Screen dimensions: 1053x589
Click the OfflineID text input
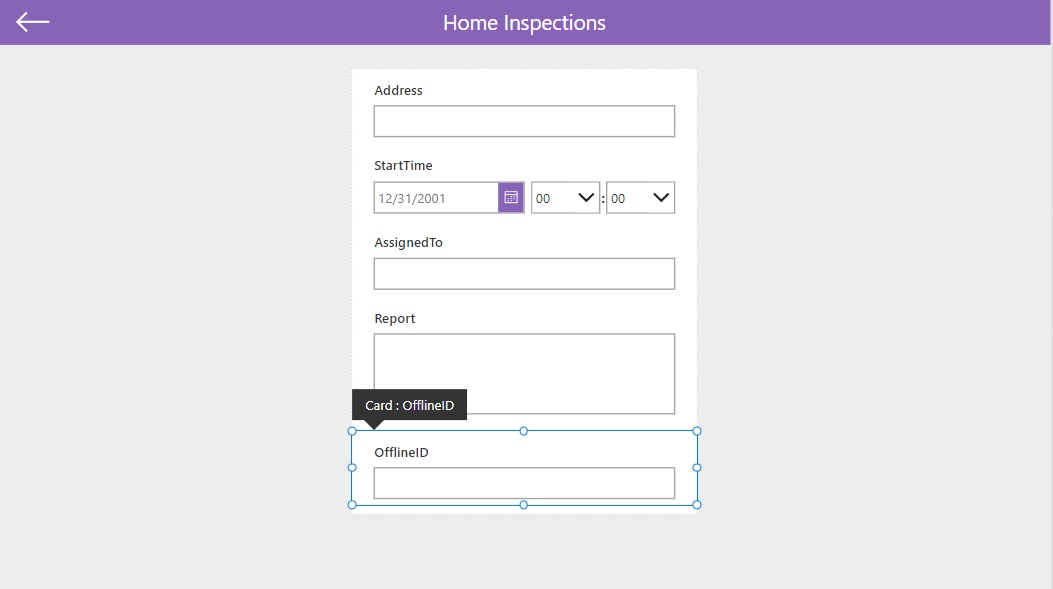coord(524,483)
